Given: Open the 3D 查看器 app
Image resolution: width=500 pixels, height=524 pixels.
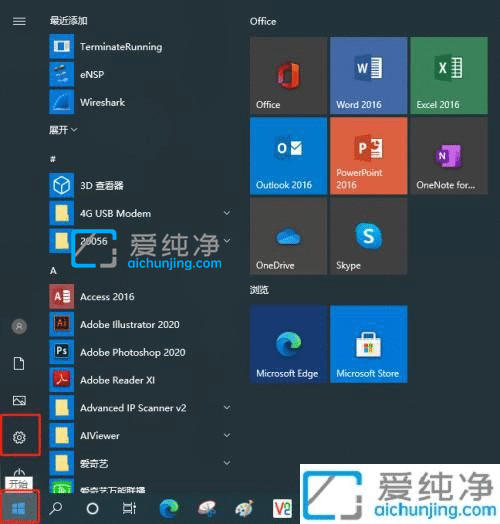Looking at the screenshot, I should (x=140, y=185).
